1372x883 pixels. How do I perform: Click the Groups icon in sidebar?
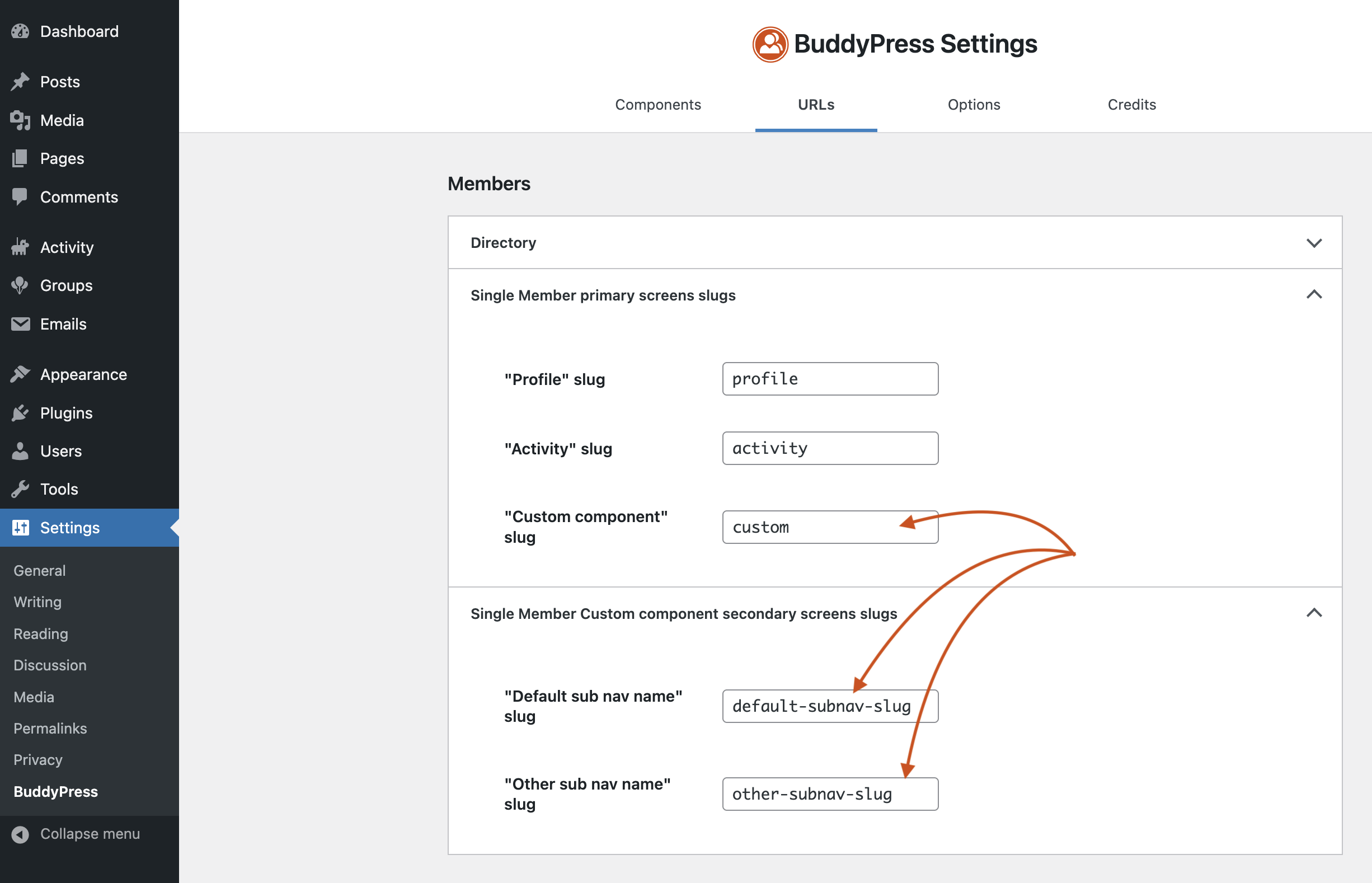pyautogui.click(x=20, y=285)
